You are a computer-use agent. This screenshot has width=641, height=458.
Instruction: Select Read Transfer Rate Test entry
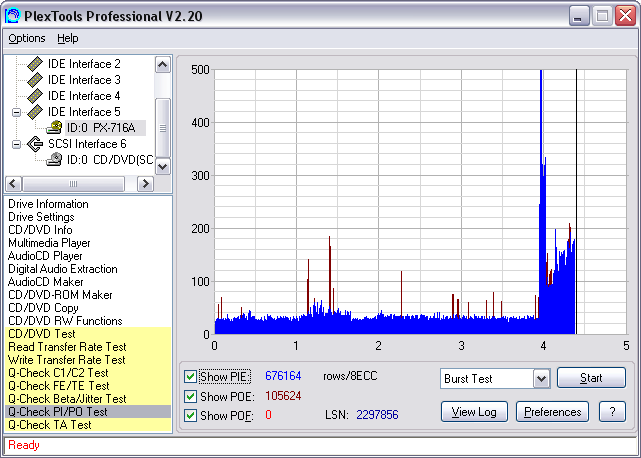pos(88,347)
